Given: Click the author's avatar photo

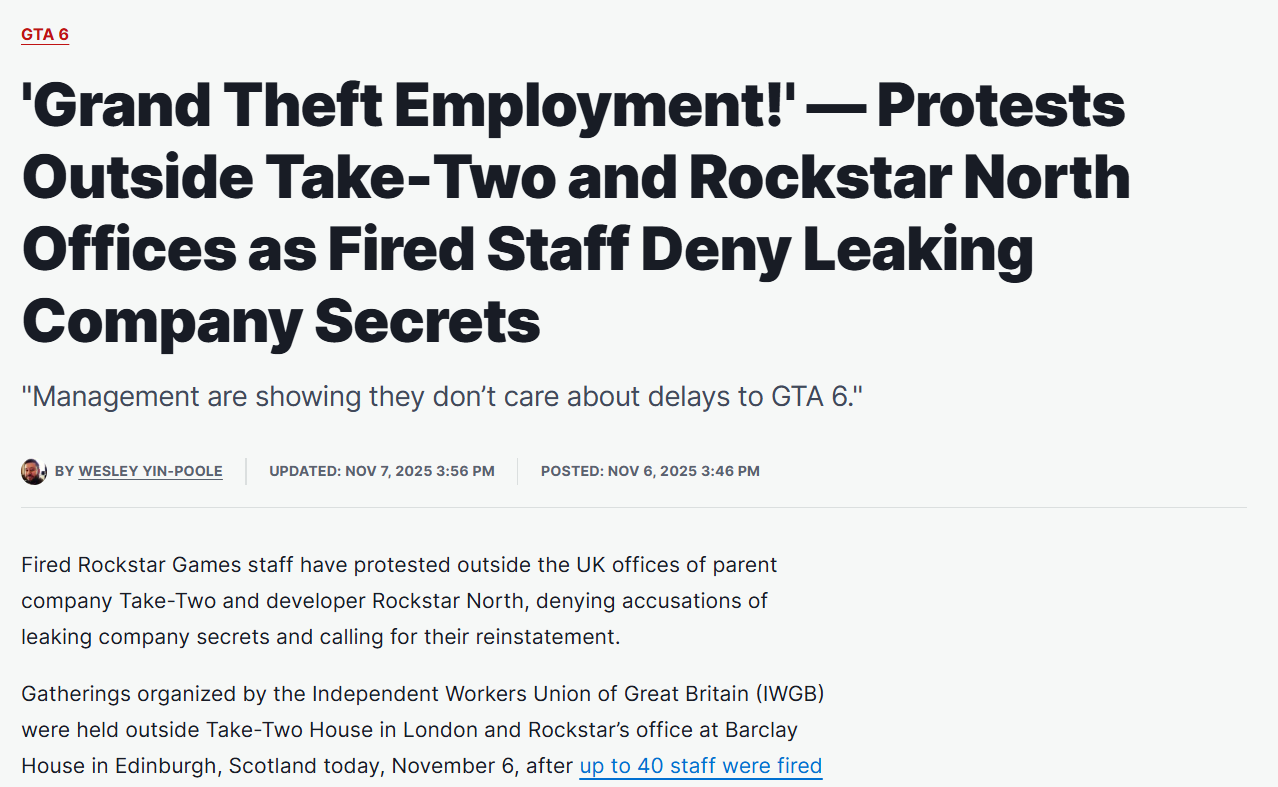Looking at the screenshot, I should point(34,471).
